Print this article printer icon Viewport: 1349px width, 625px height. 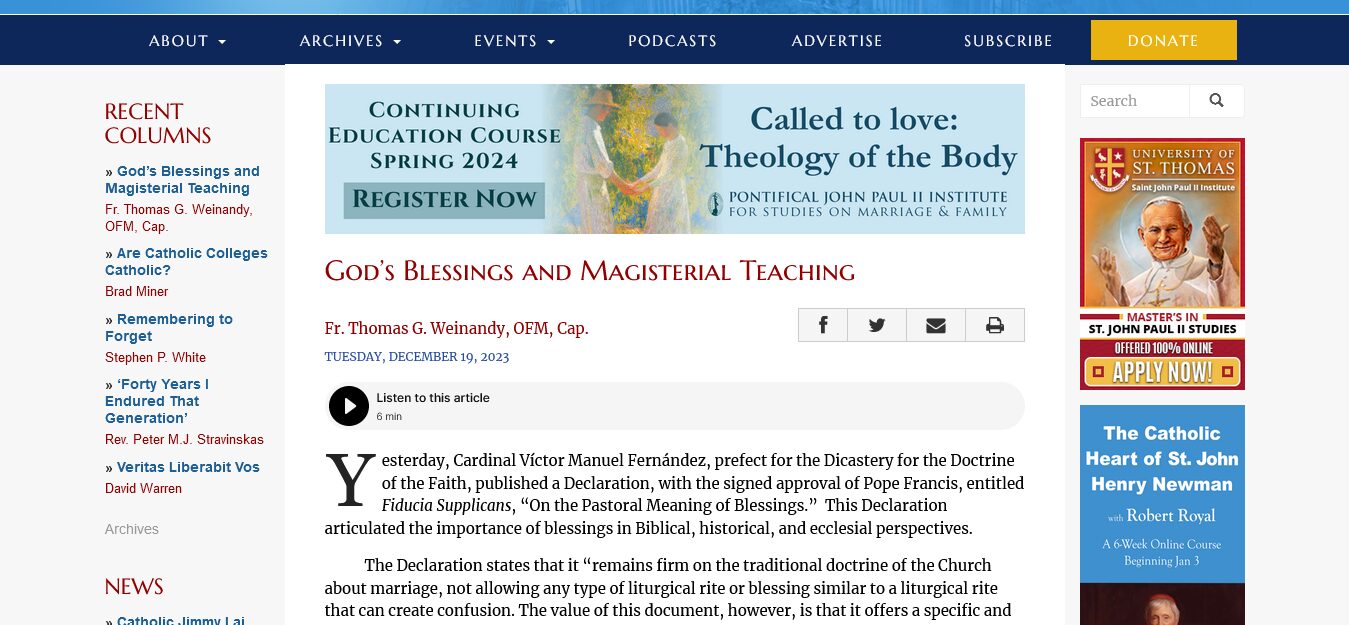pyautogui.click(x=995, y=325)
